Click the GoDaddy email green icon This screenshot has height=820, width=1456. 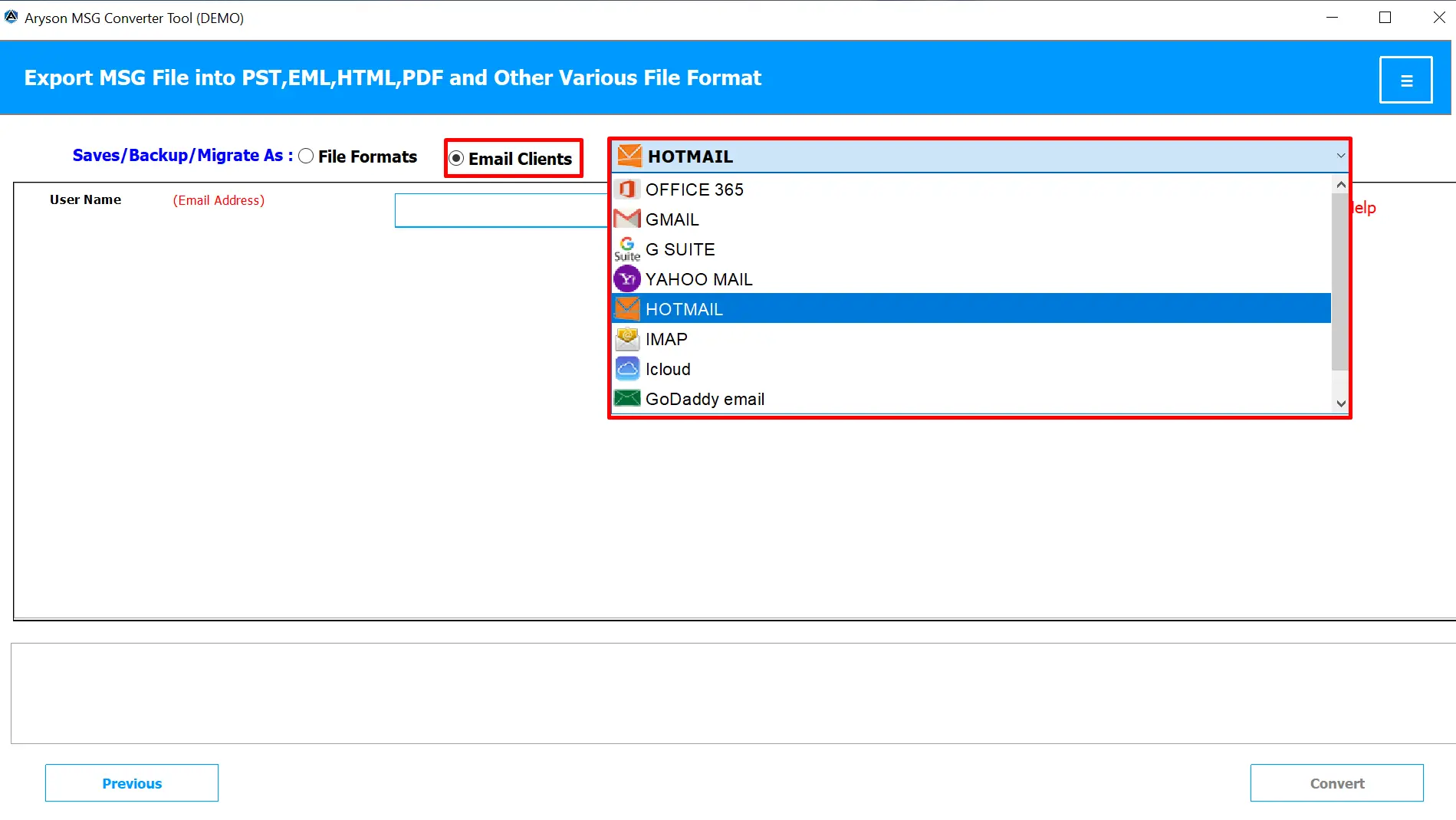click(627, 399)
